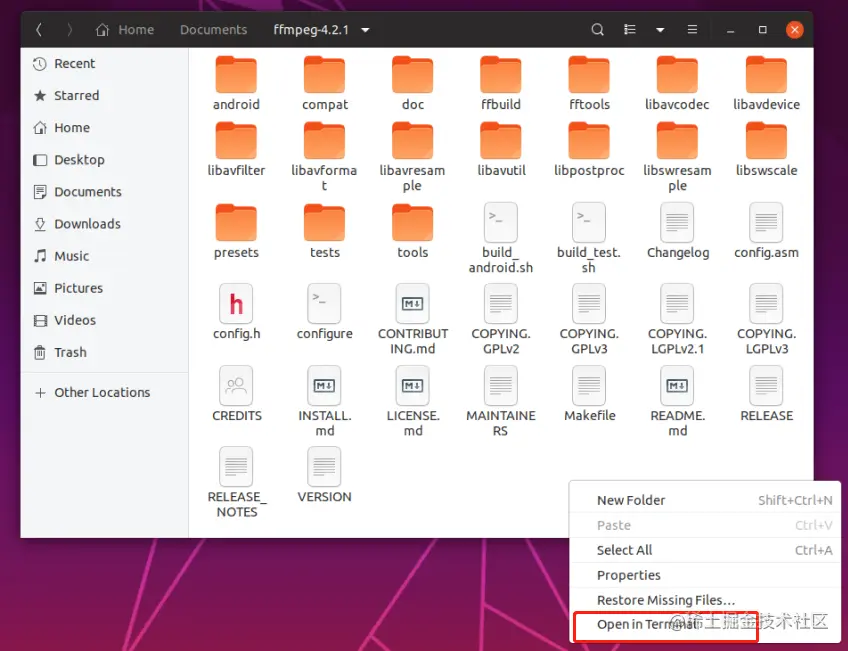Viewport: 848px width, 651px height.
Task: Open Starred in the sidebar
Action: click(104, 96)
